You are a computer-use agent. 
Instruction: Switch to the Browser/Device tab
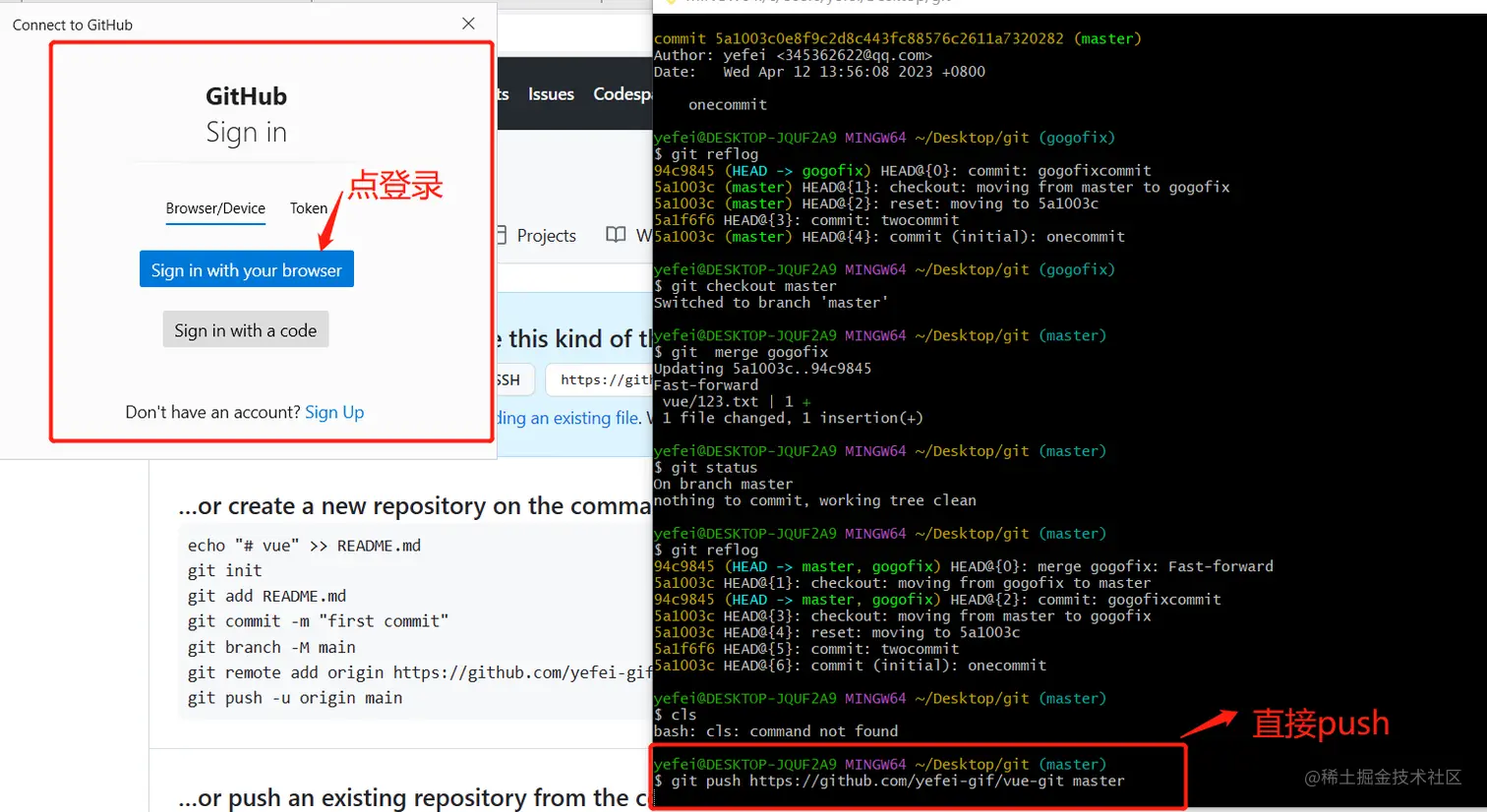(215, 208)
